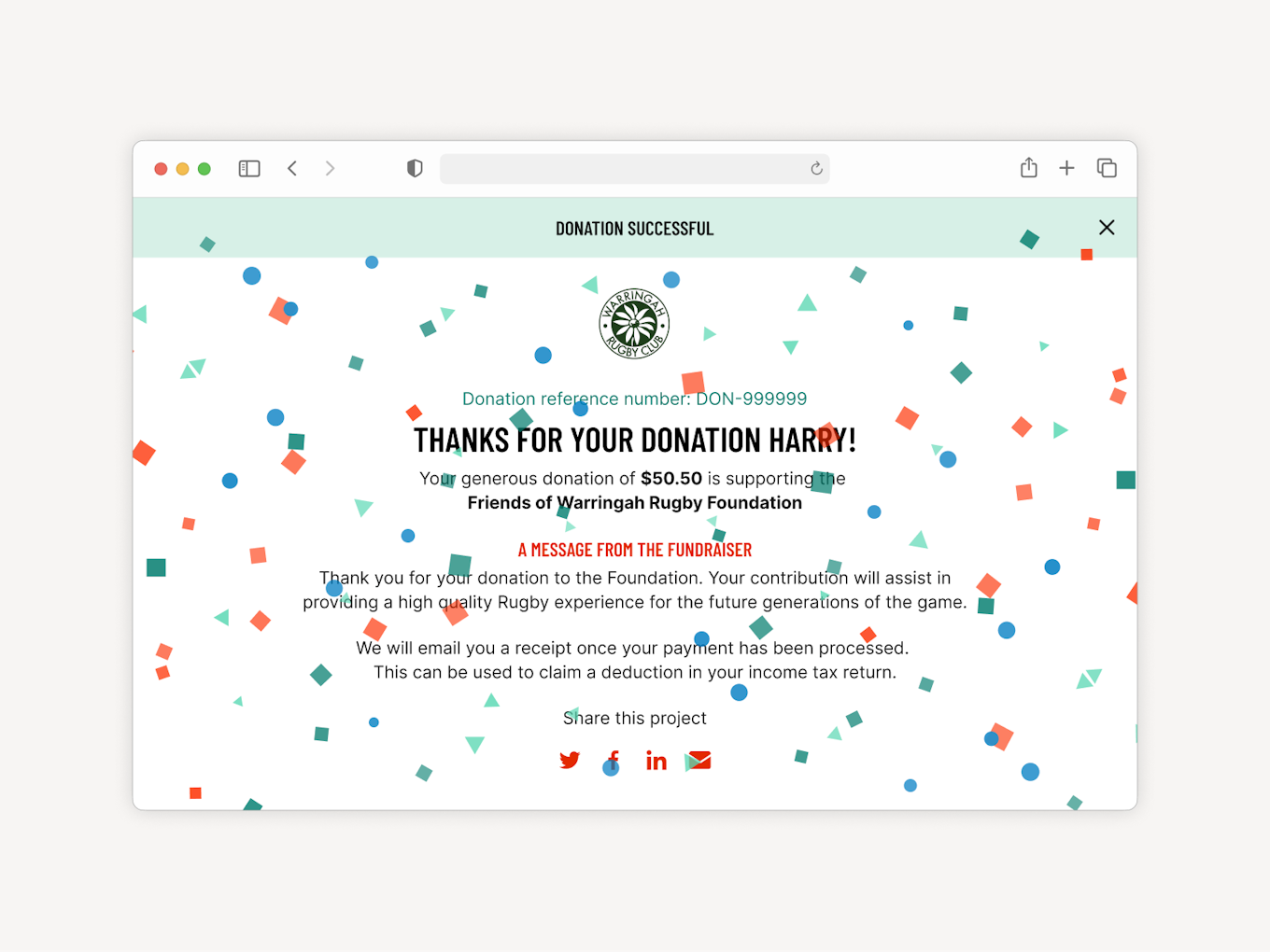The image size is (1270, 952).
Task: Click the green browser fullscreen button
Action: 205,169
